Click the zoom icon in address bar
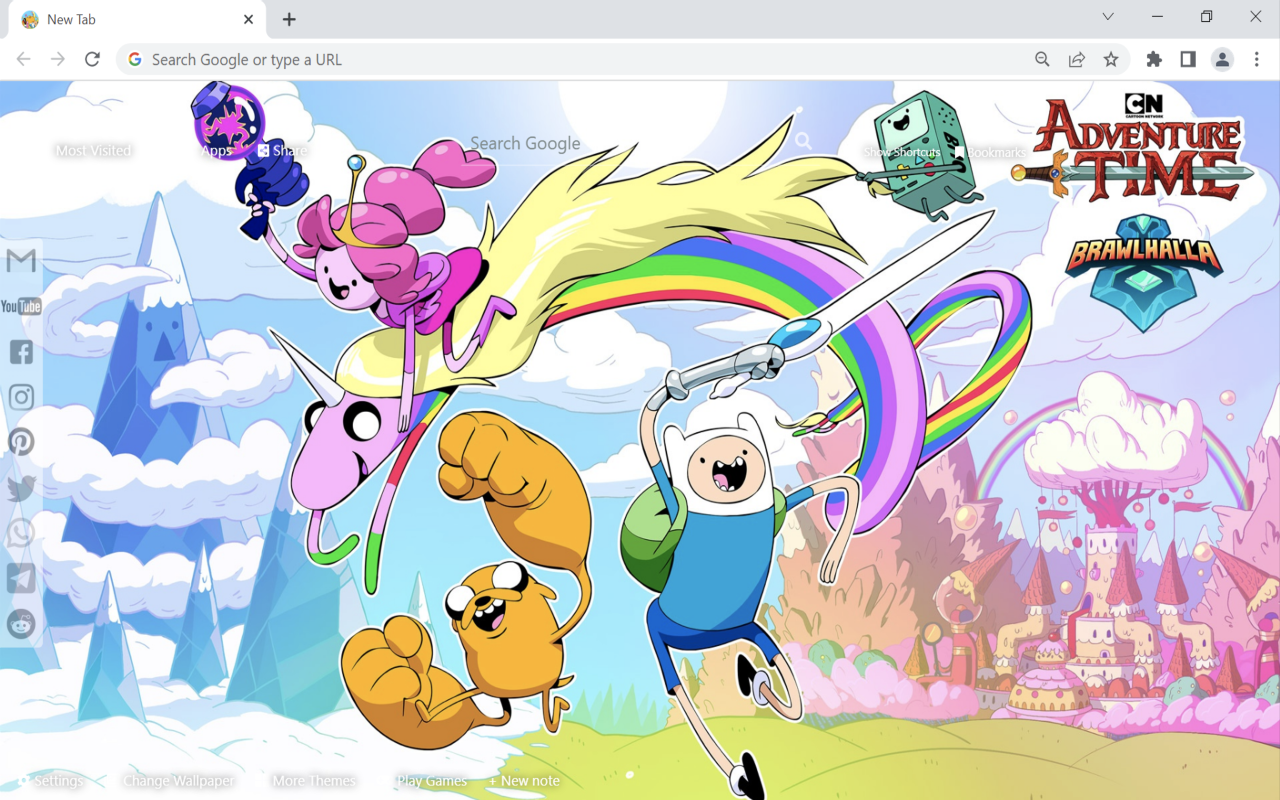 (1042, 60)
